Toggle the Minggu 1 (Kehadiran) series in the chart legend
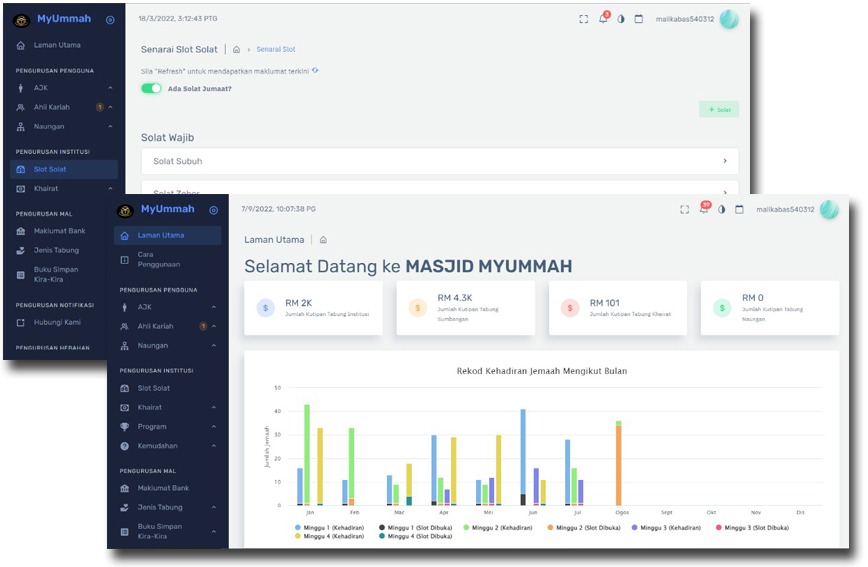The width and height of the screenshot is (868, 567). (330, 526)
